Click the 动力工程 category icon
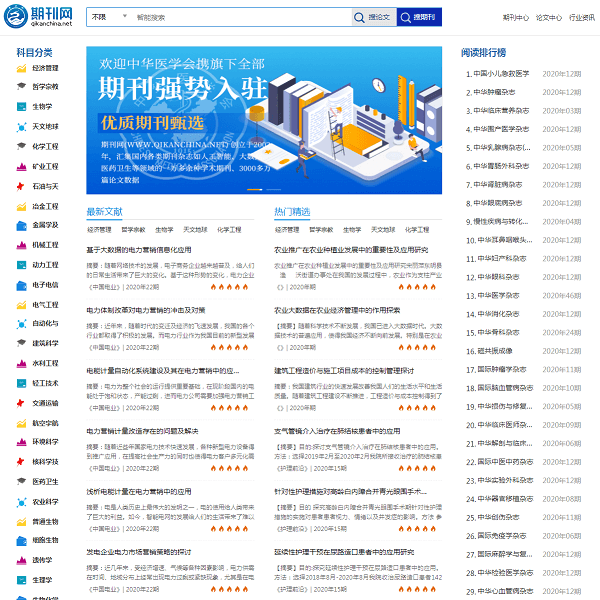This screenshot has height=600, width=600. coord(21,265)
